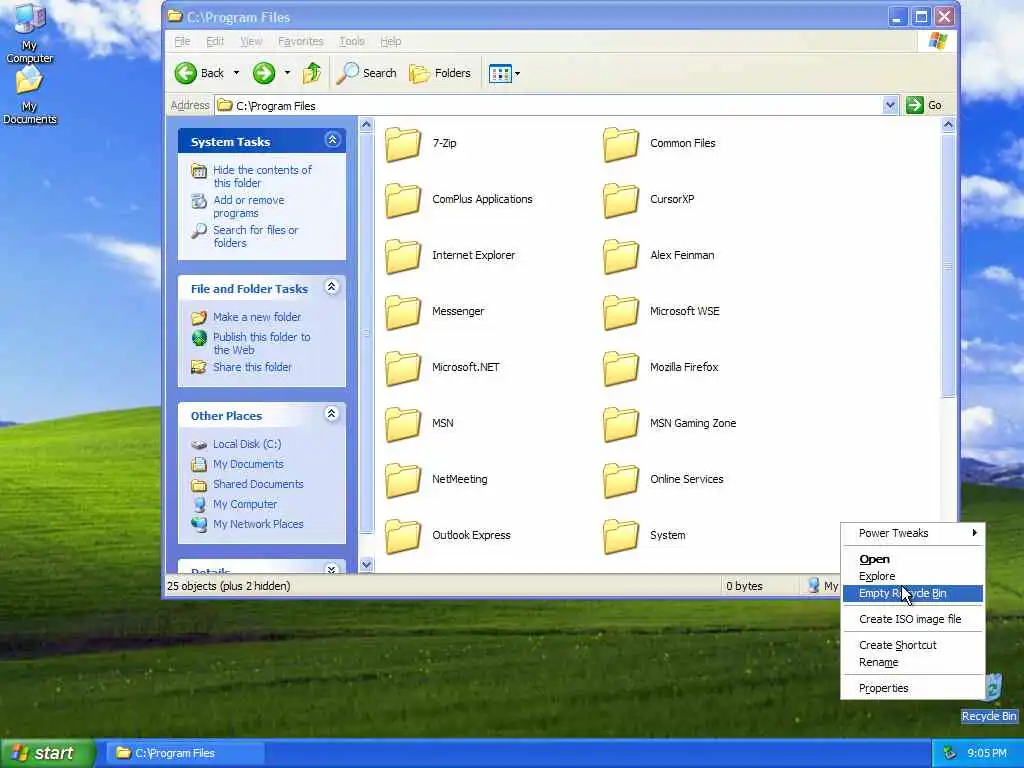
Task: Select the MSN folder icon
Action: [x=403, y=424]
